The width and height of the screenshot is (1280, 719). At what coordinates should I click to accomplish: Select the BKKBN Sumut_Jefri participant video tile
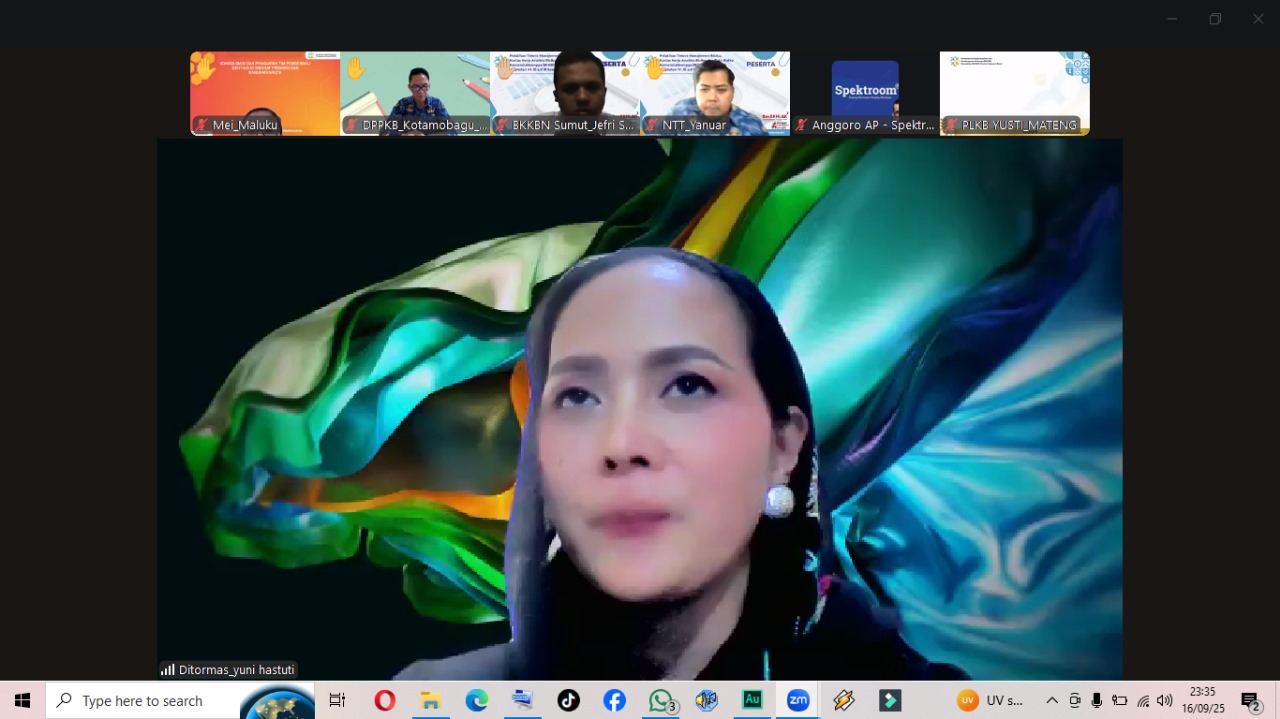tap(565, 93)
